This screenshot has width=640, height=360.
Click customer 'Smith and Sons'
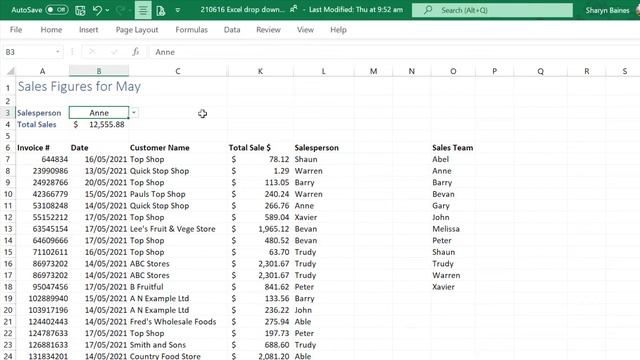tap(158, 345)
